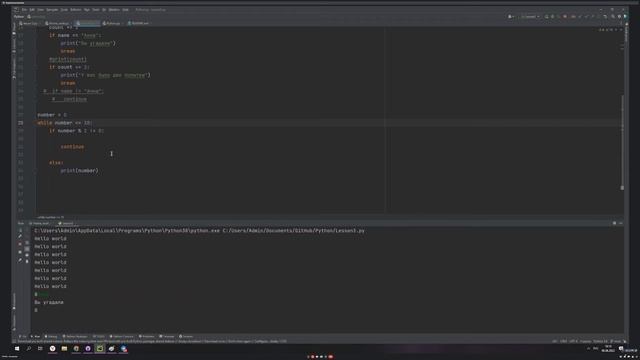The width and height of the screenshot is (640, 360).
Task: Open the Window menu
Action: 114,10
